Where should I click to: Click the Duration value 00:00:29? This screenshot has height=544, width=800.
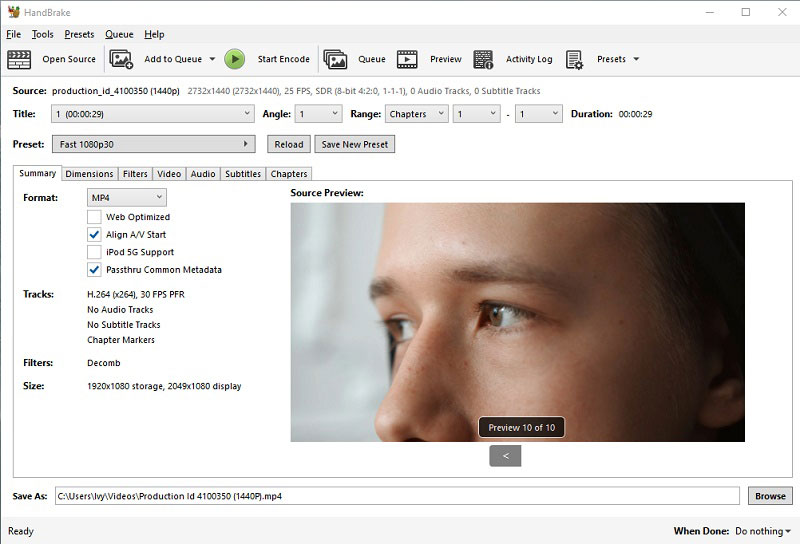pos(635,114)
